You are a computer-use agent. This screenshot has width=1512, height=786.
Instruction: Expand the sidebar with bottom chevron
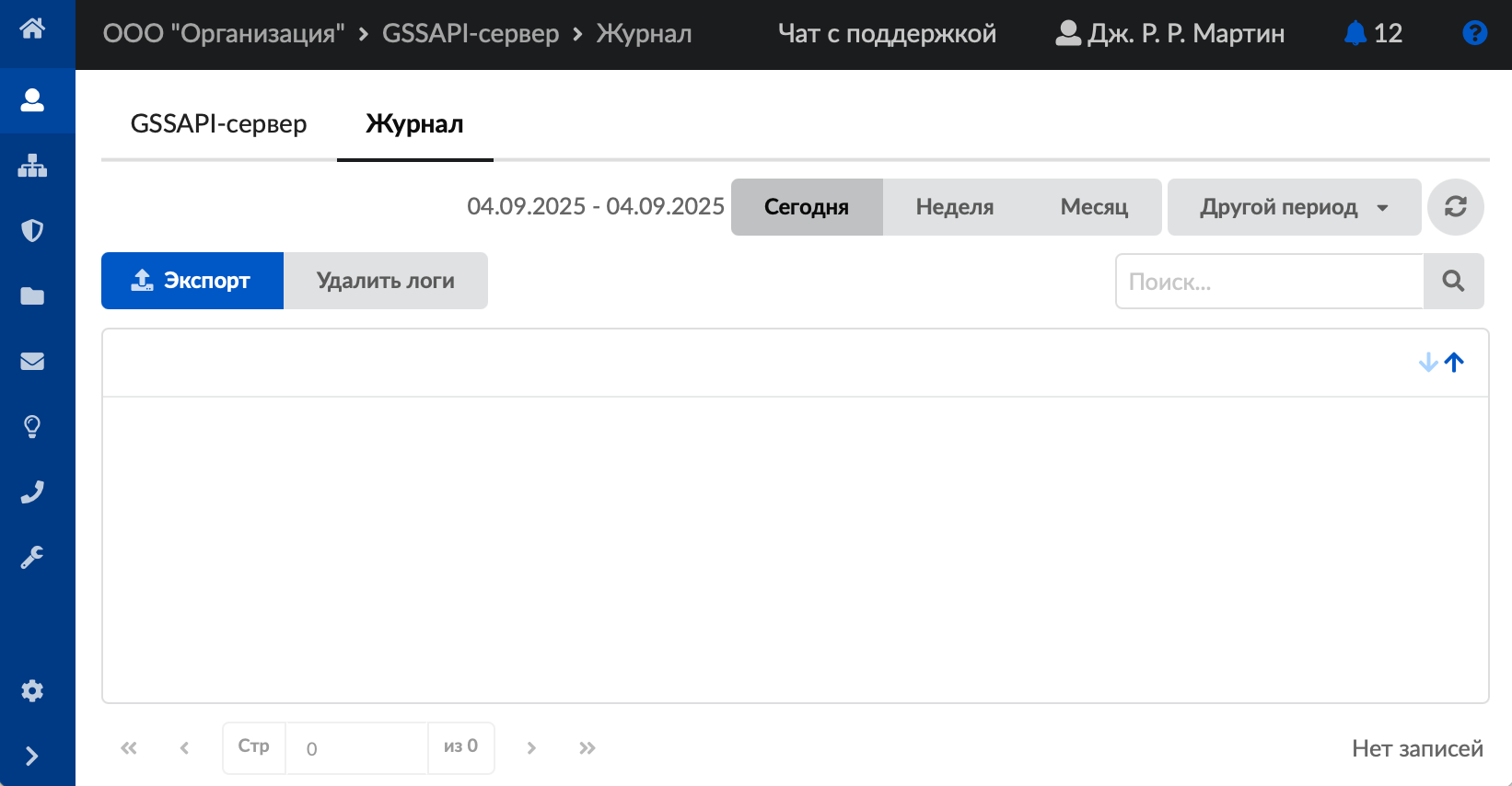point(32,756)
